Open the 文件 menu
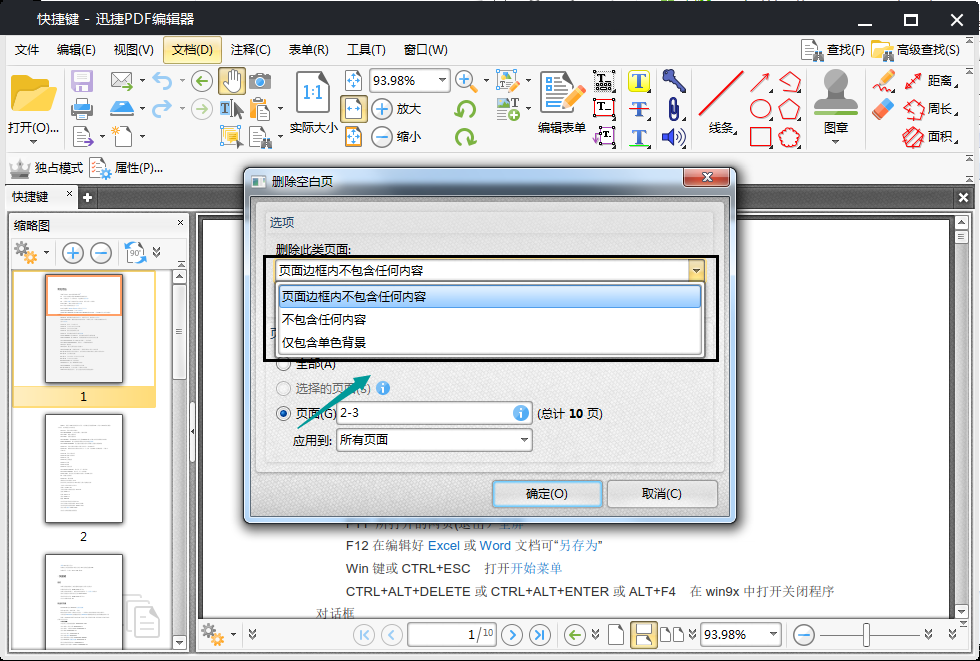 [27, 50]
